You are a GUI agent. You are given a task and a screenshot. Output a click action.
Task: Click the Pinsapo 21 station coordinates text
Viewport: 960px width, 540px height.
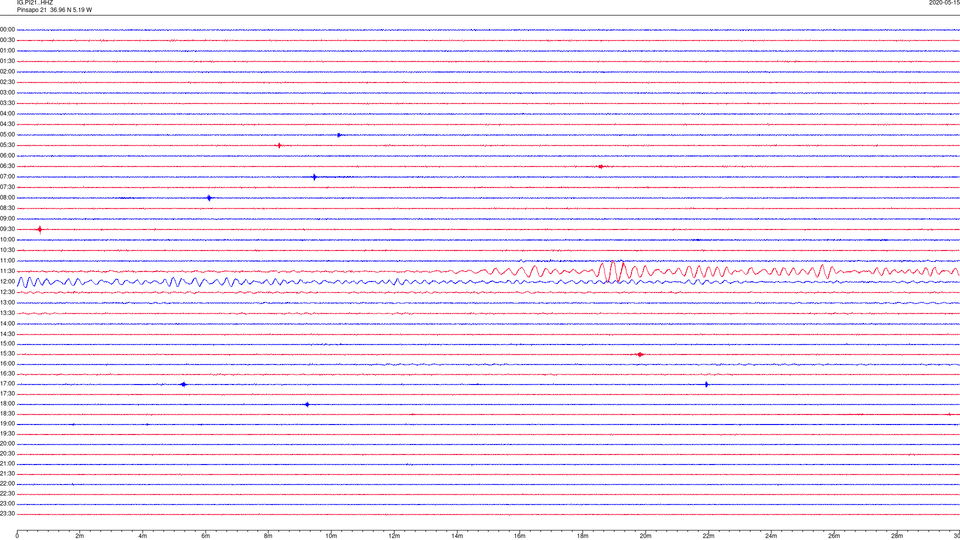point(54,10)
